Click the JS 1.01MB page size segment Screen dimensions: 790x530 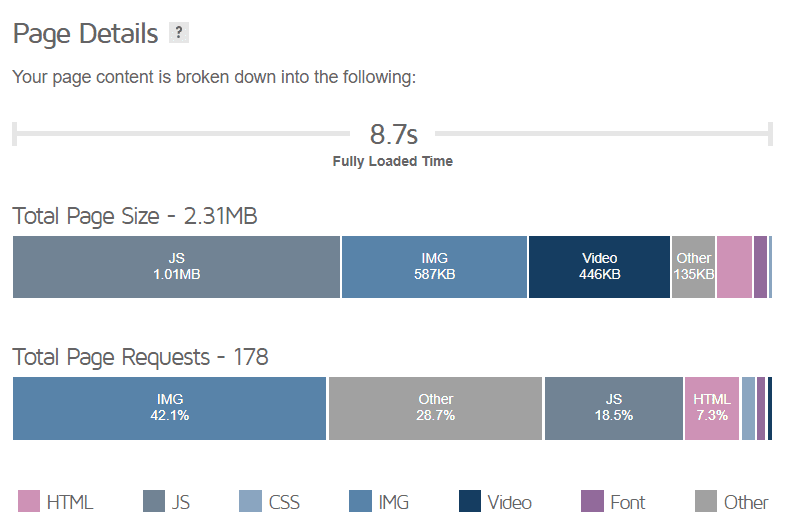176,266
